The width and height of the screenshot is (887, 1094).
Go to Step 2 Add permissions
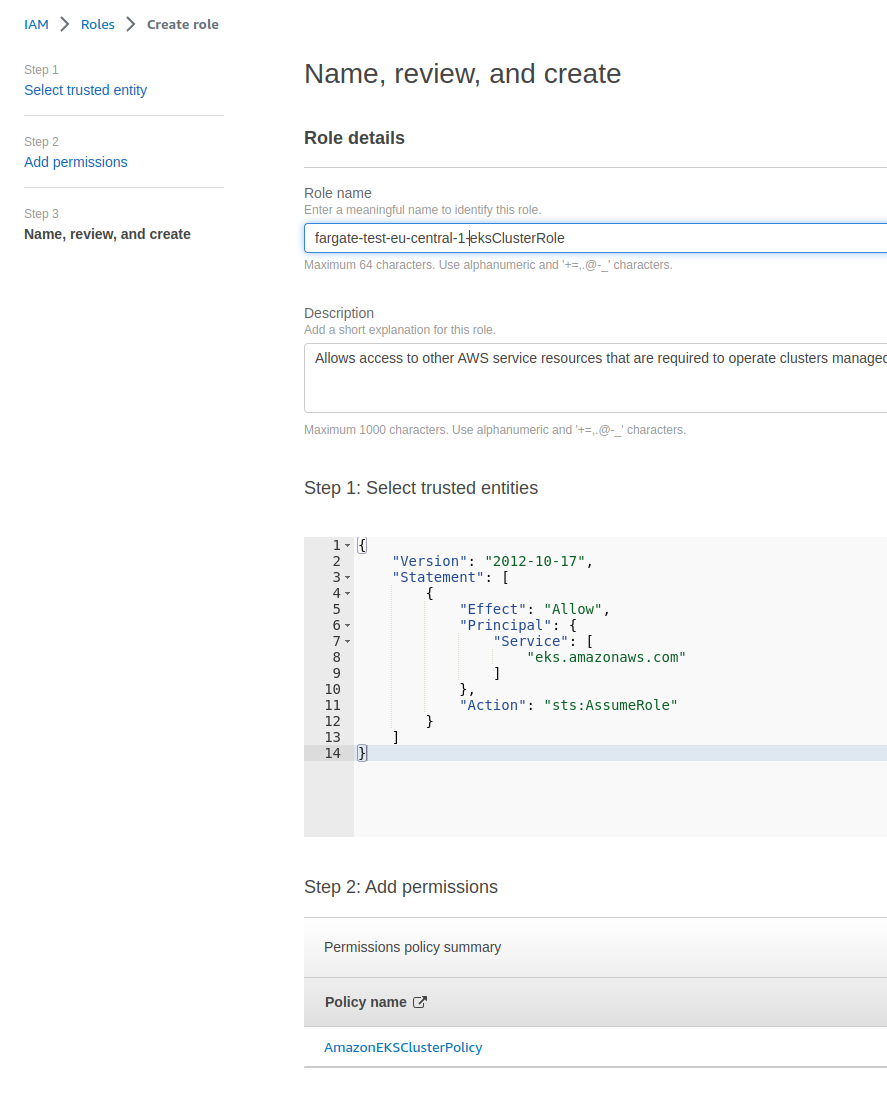click(76, 162)
